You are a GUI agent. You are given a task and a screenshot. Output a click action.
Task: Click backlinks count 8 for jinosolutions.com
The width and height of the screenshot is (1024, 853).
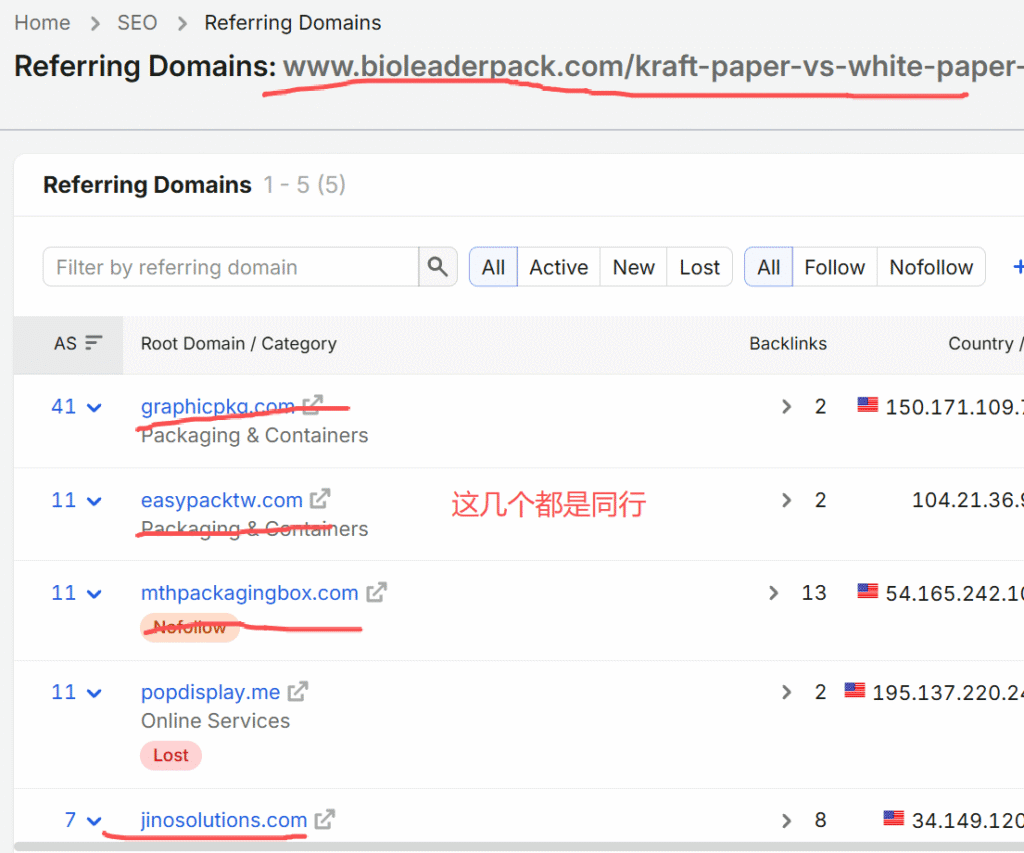820,820
